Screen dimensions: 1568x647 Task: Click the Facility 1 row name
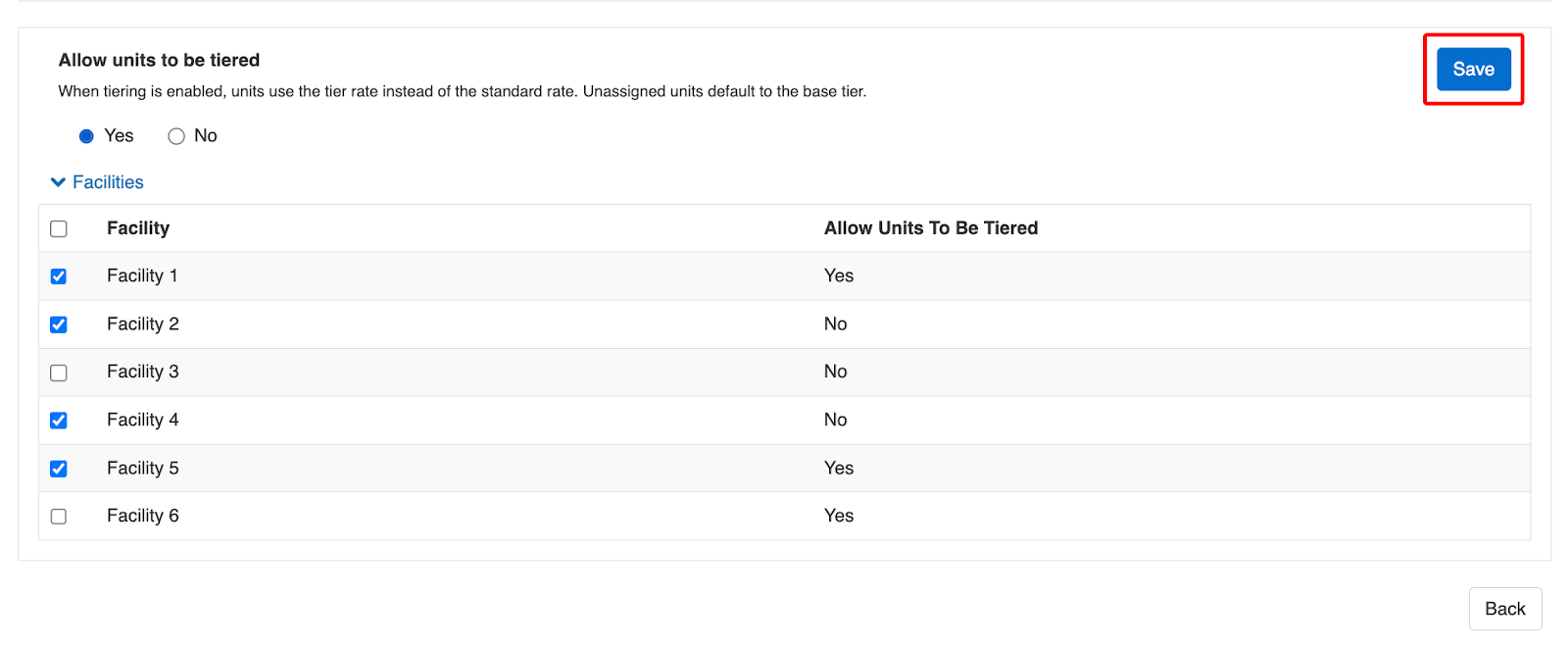[142, 276]
